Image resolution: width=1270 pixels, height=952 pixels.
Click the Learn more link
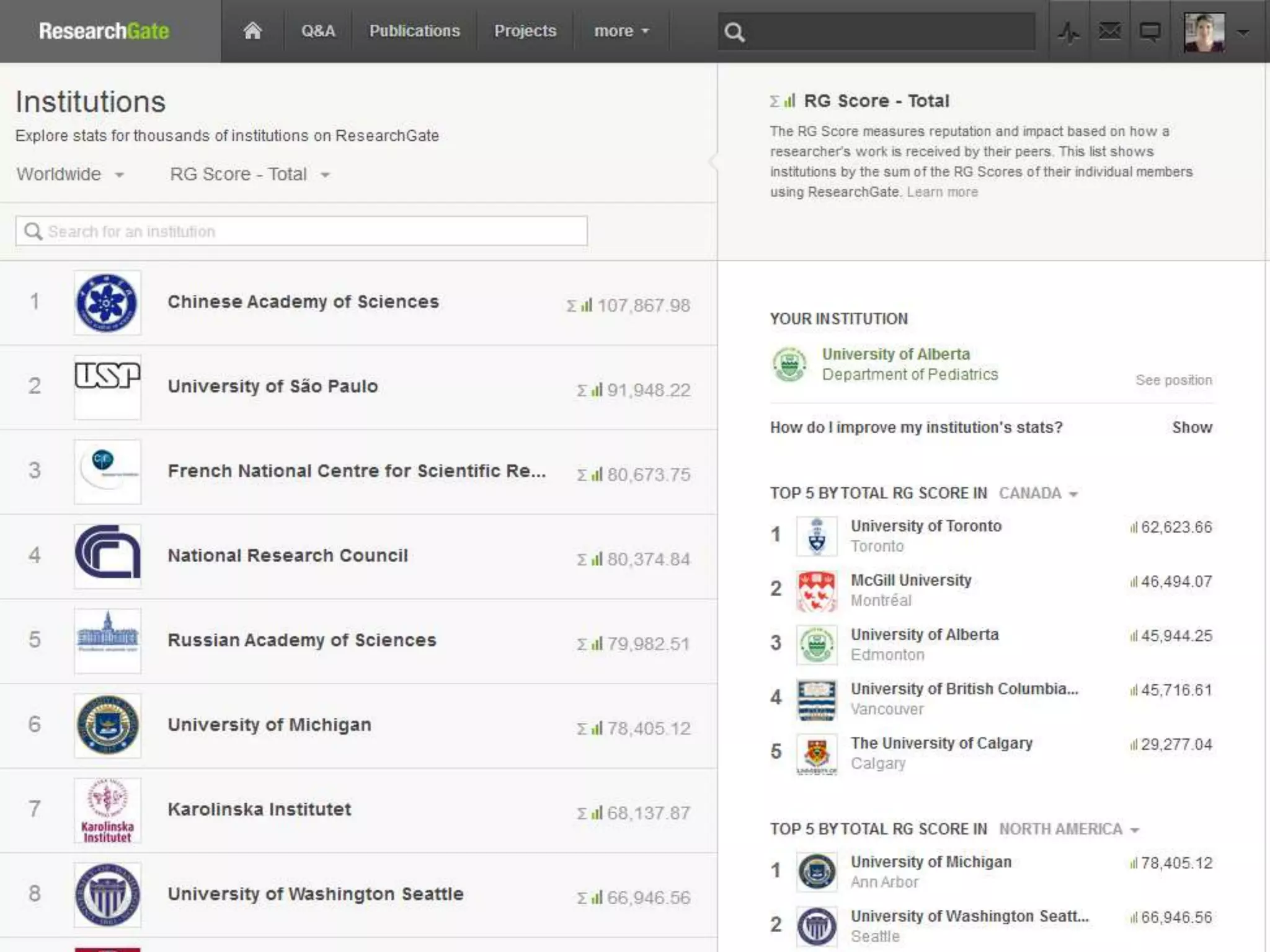click(x=942, y=192)
